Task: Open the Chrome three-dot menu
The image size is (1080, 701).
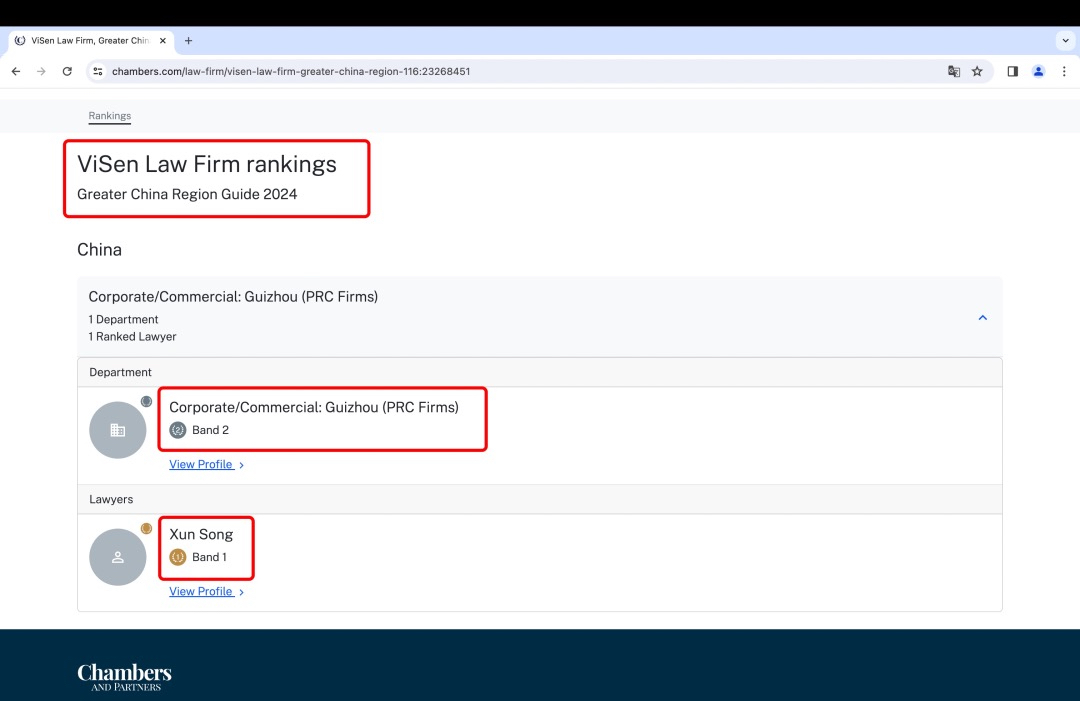Action: [1064, 72]
